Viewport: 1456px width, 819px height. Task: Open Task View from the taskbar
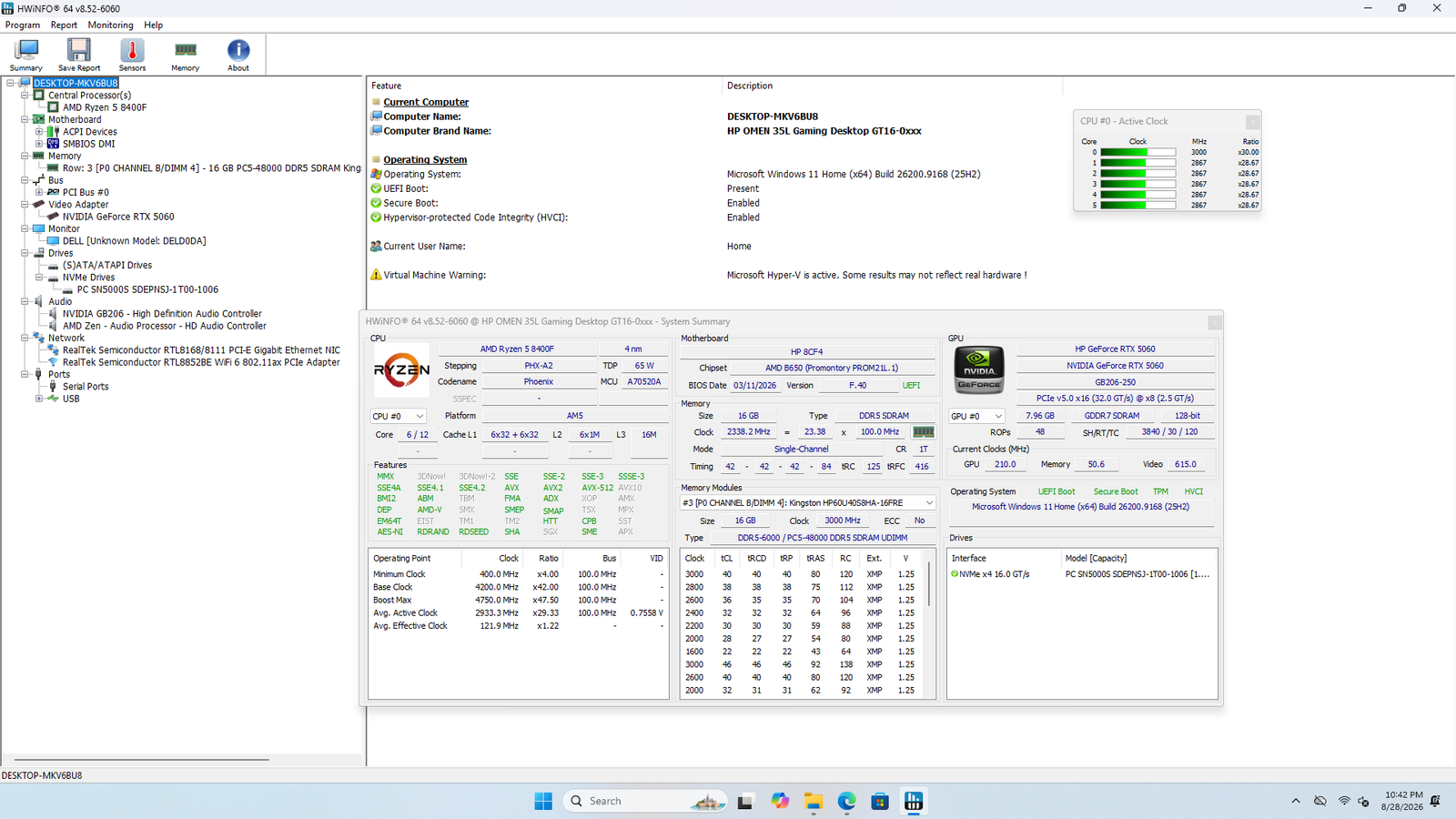tap(745, 801)
